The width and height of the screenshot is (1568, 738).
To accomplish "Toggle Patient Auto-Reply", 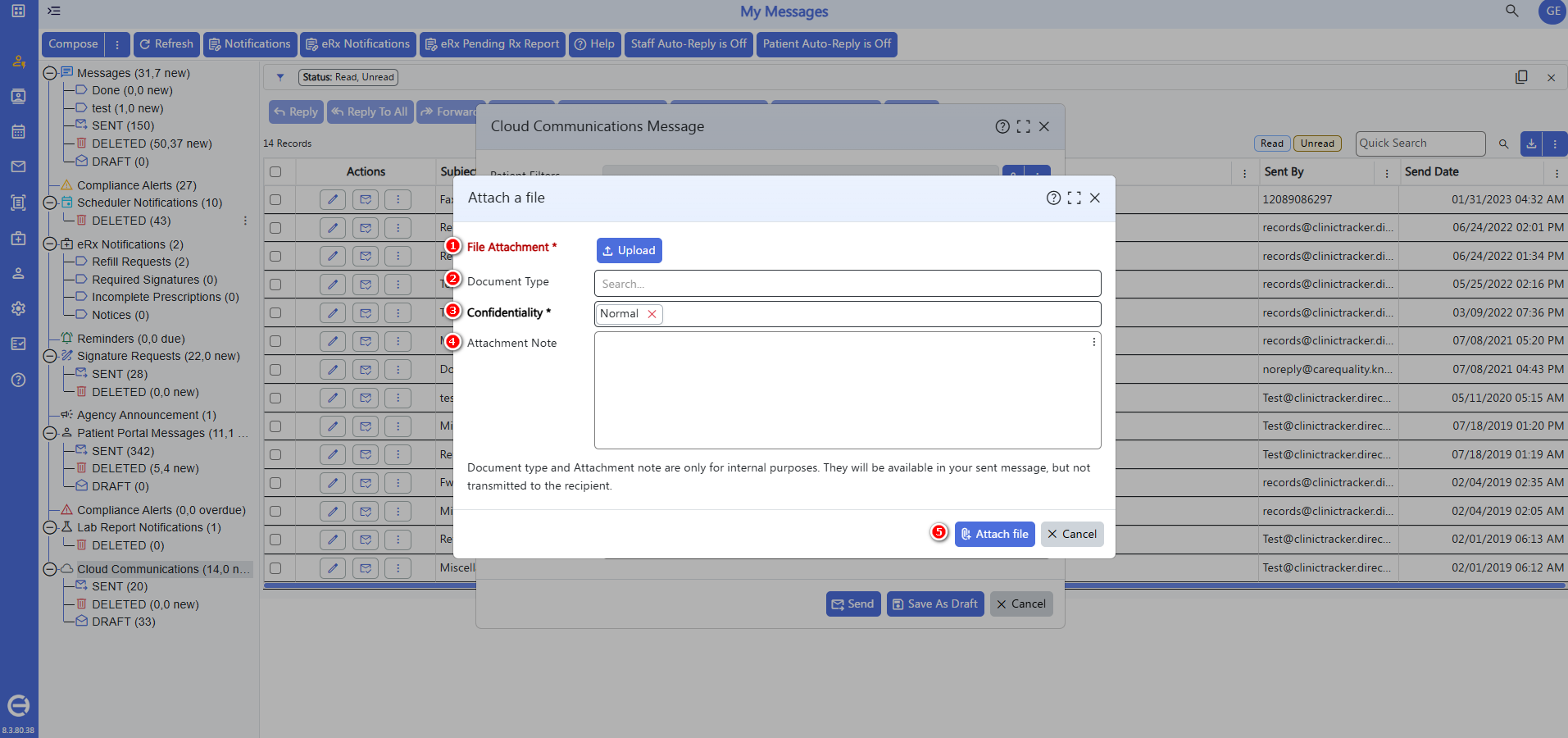I will [x=826, y=44].
